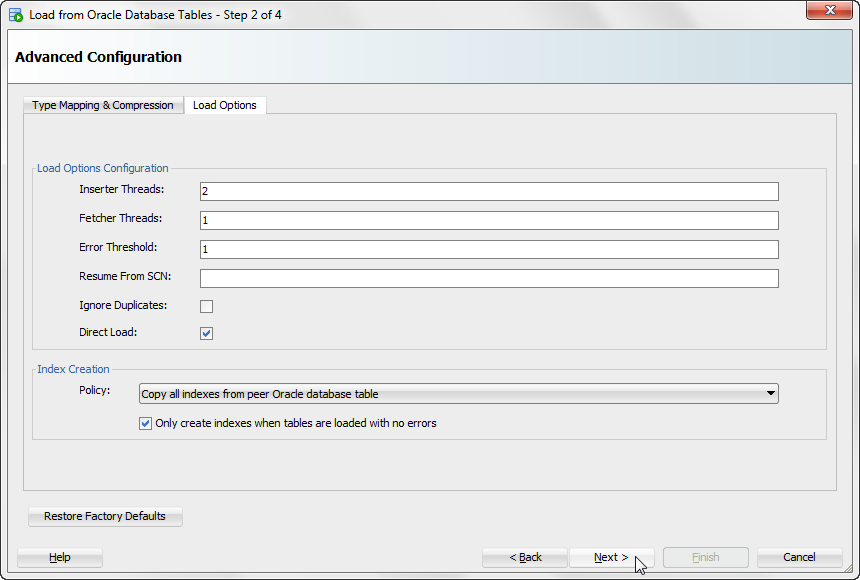
Task: Go back to the previous step
Action: (x=525, y=558)
